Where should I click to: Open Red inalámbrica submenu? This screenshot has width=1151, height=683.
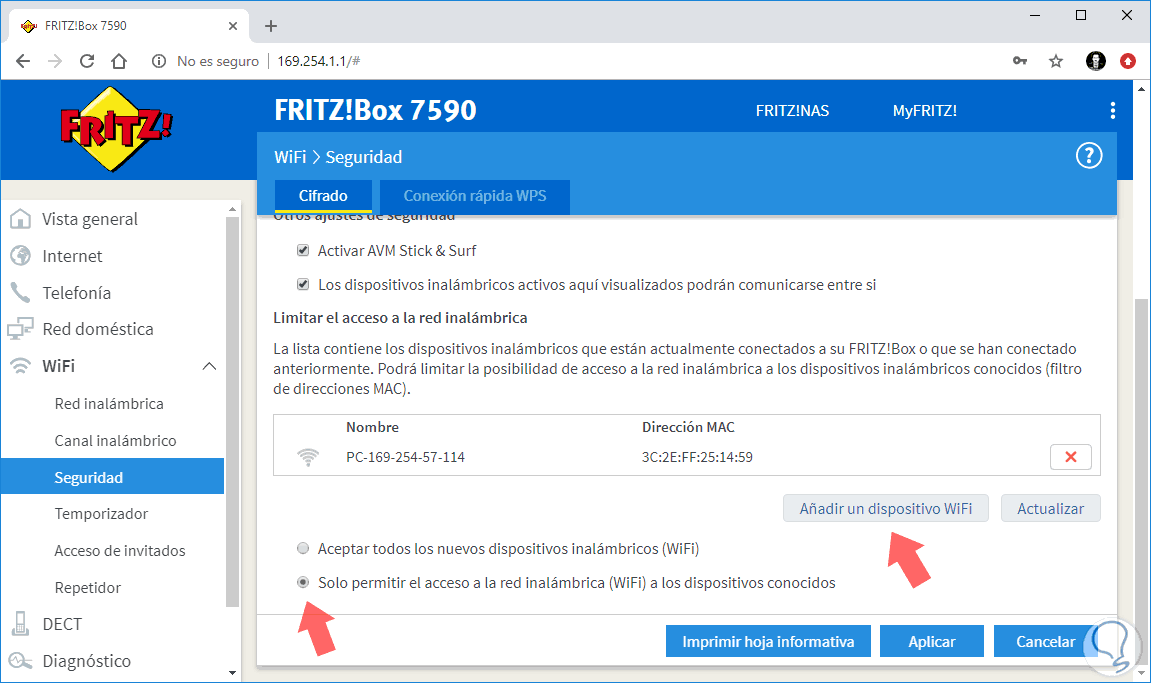pyautogui.click(x=109, y=403)
